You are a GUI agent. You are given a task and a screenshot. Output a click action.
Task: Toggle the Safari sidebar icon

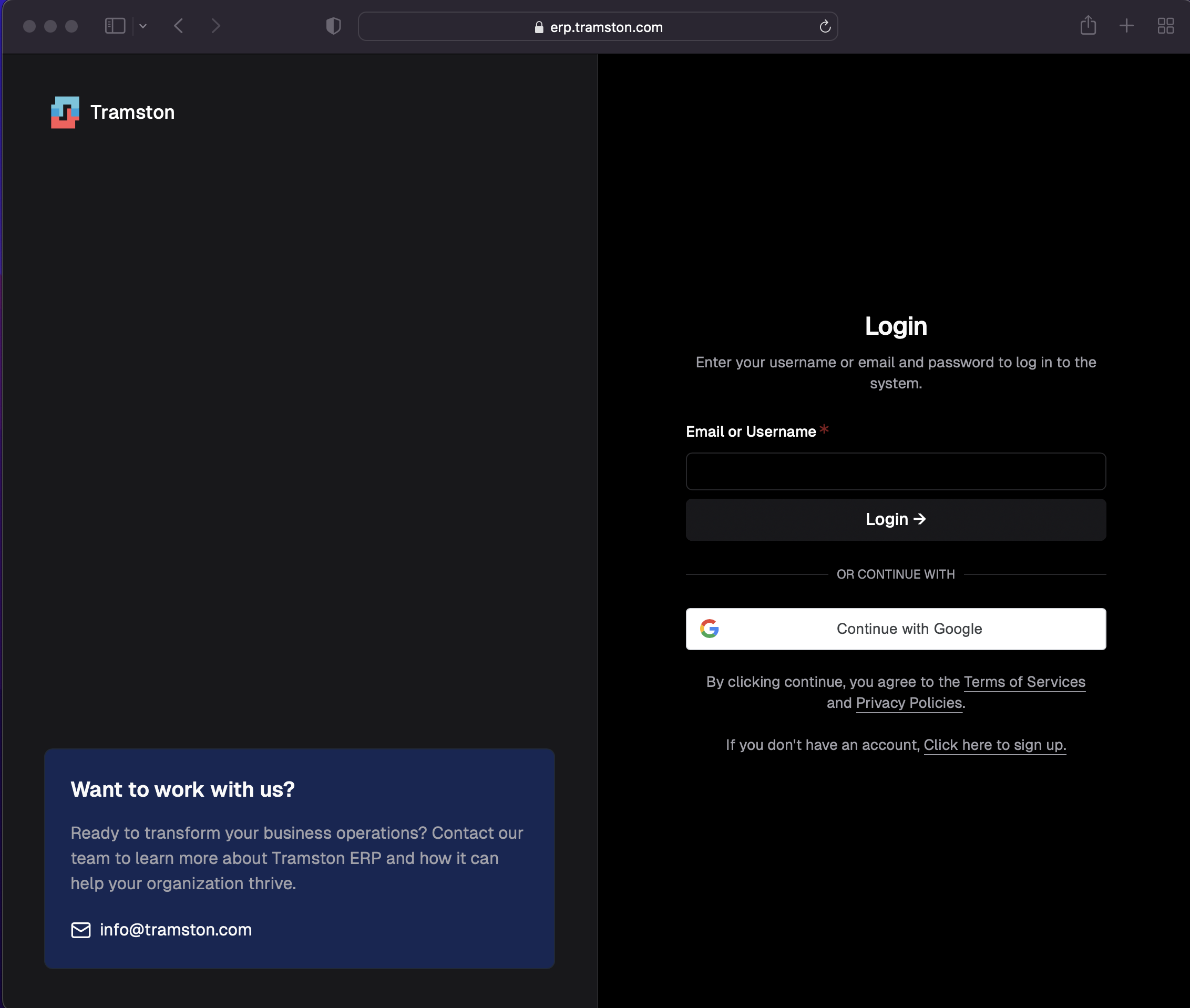coord(115,26)
